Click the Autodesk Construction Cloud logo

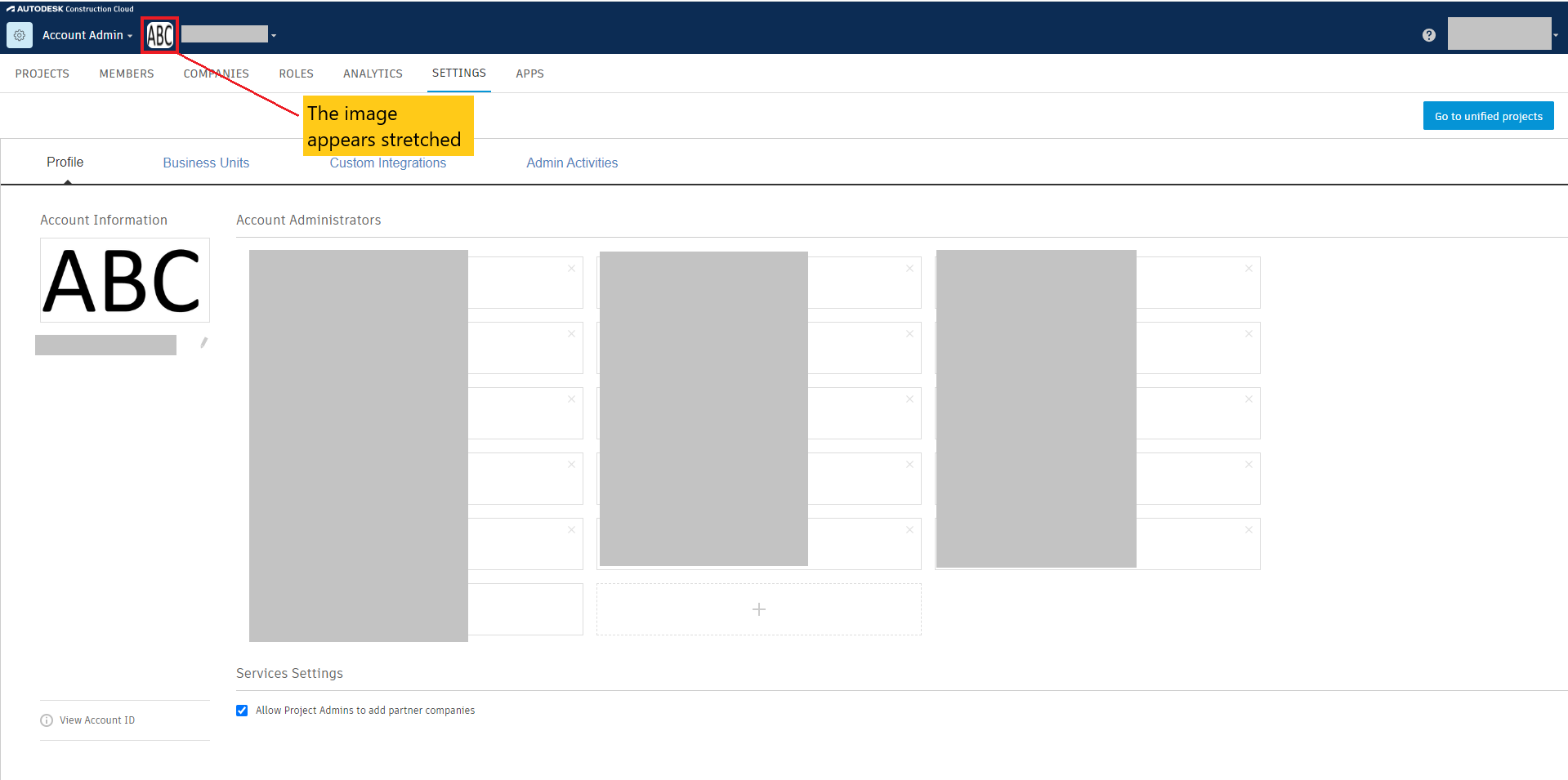pyautogui.click(x=69, y=8)
